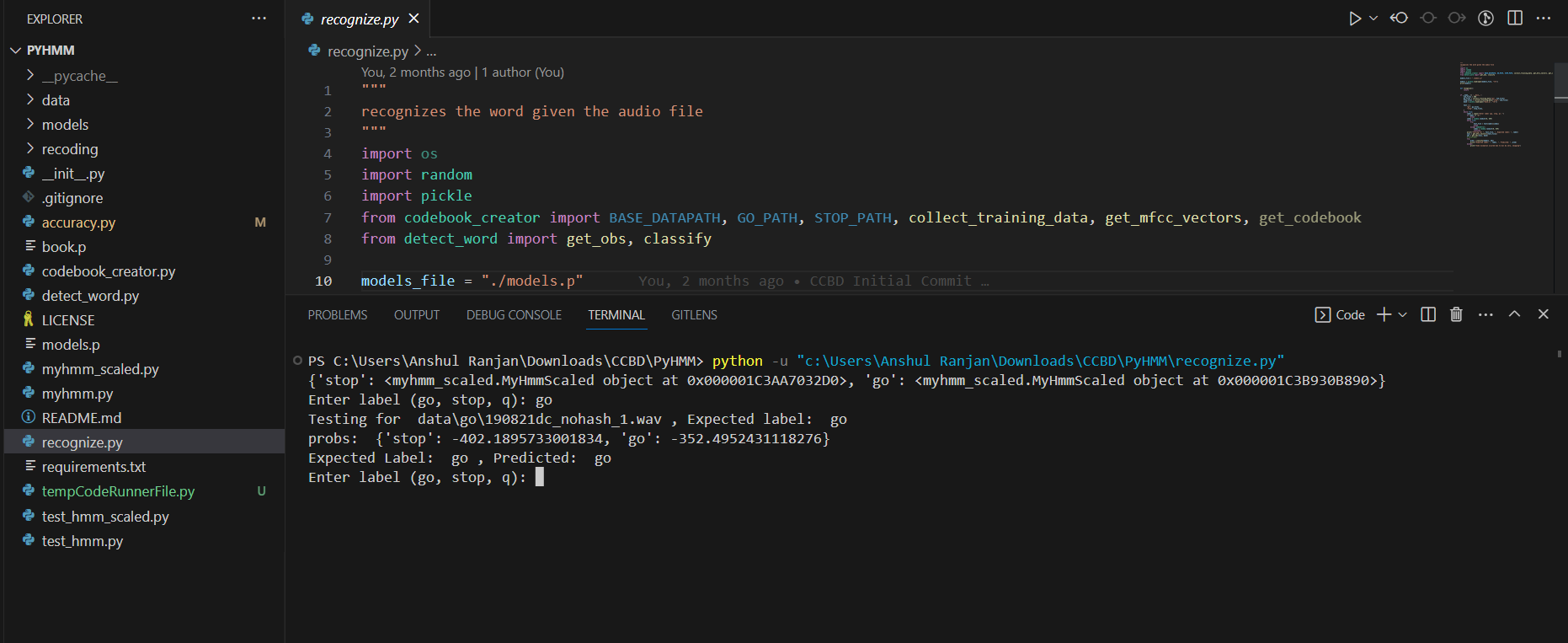
Task: Kill terminal with trash icon
Action: coord(1456,314)
